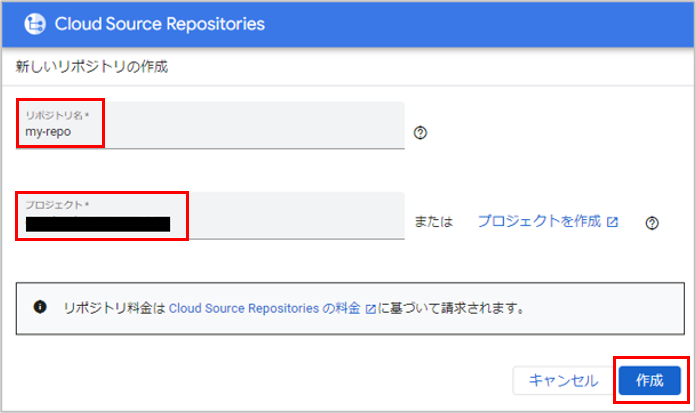Open the プロジェクト selection field
Viewport: 696px width, 413px height.
click(210, 216)
